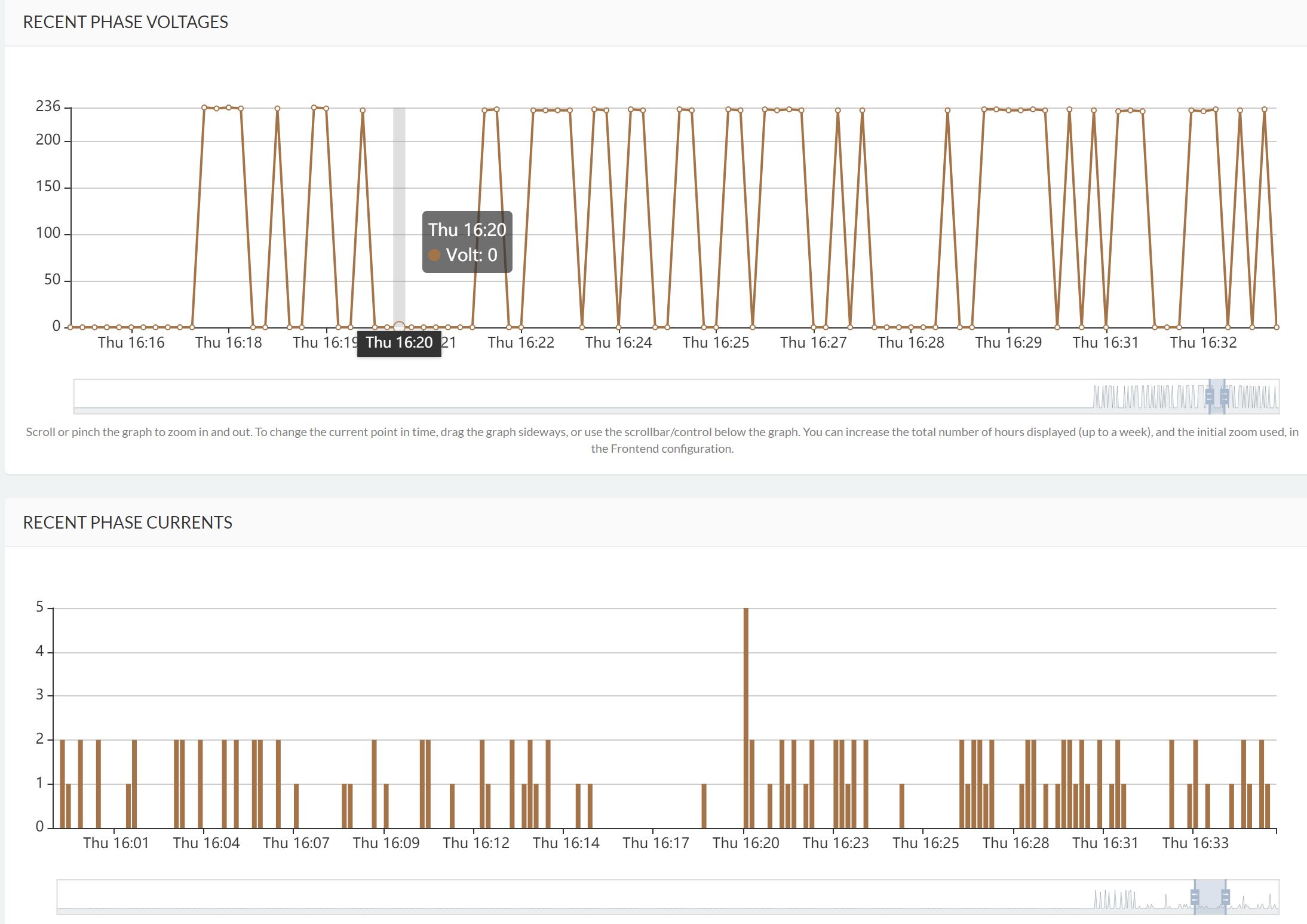Viewport: 1307px width, 924px height.
Task: Click the RECENT PHASE VOLTAGES heading
Action: (125, 22)
